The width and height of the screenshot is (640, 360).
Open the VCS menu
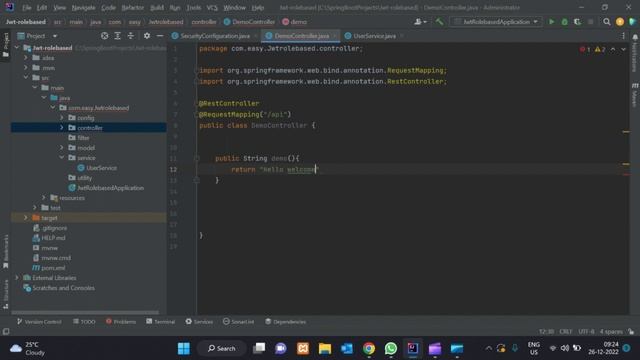point(212,7)
